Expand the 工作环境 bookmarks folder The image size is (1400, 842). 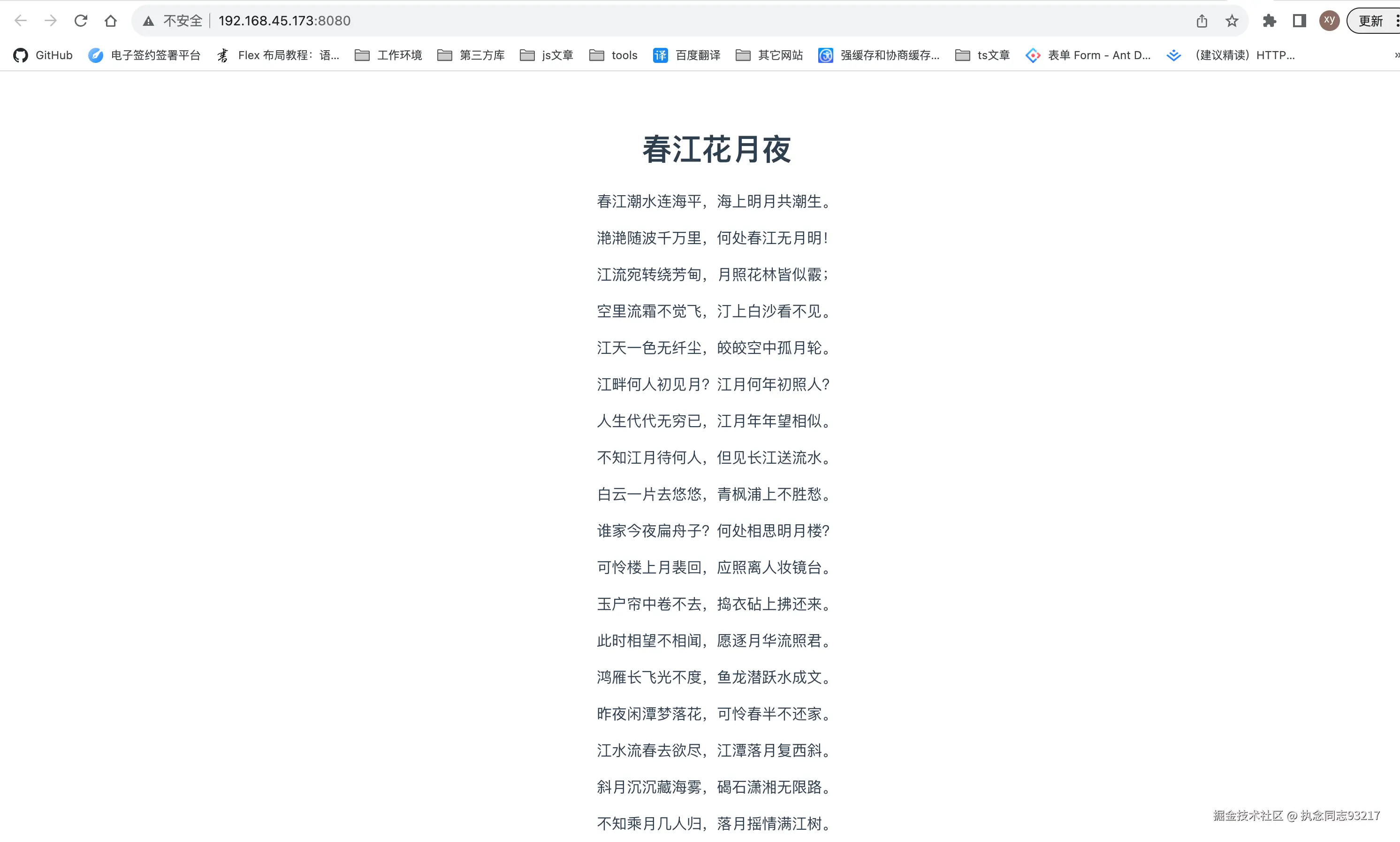pyautogui.click(x=388, y=55)
